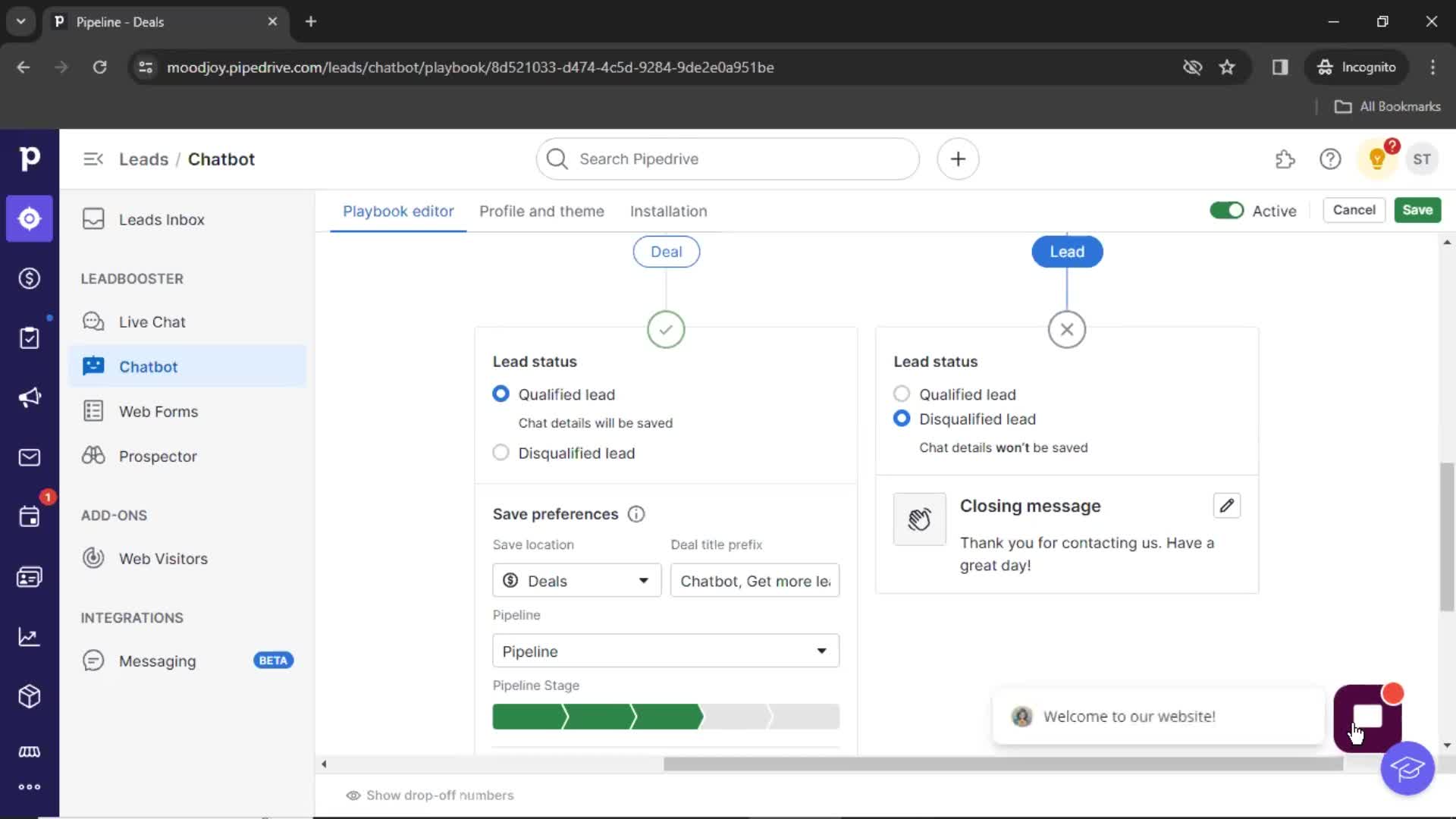The image size is (1456, 819).
Task: Click the X disqualified node circle
Action: [1067, 330]
